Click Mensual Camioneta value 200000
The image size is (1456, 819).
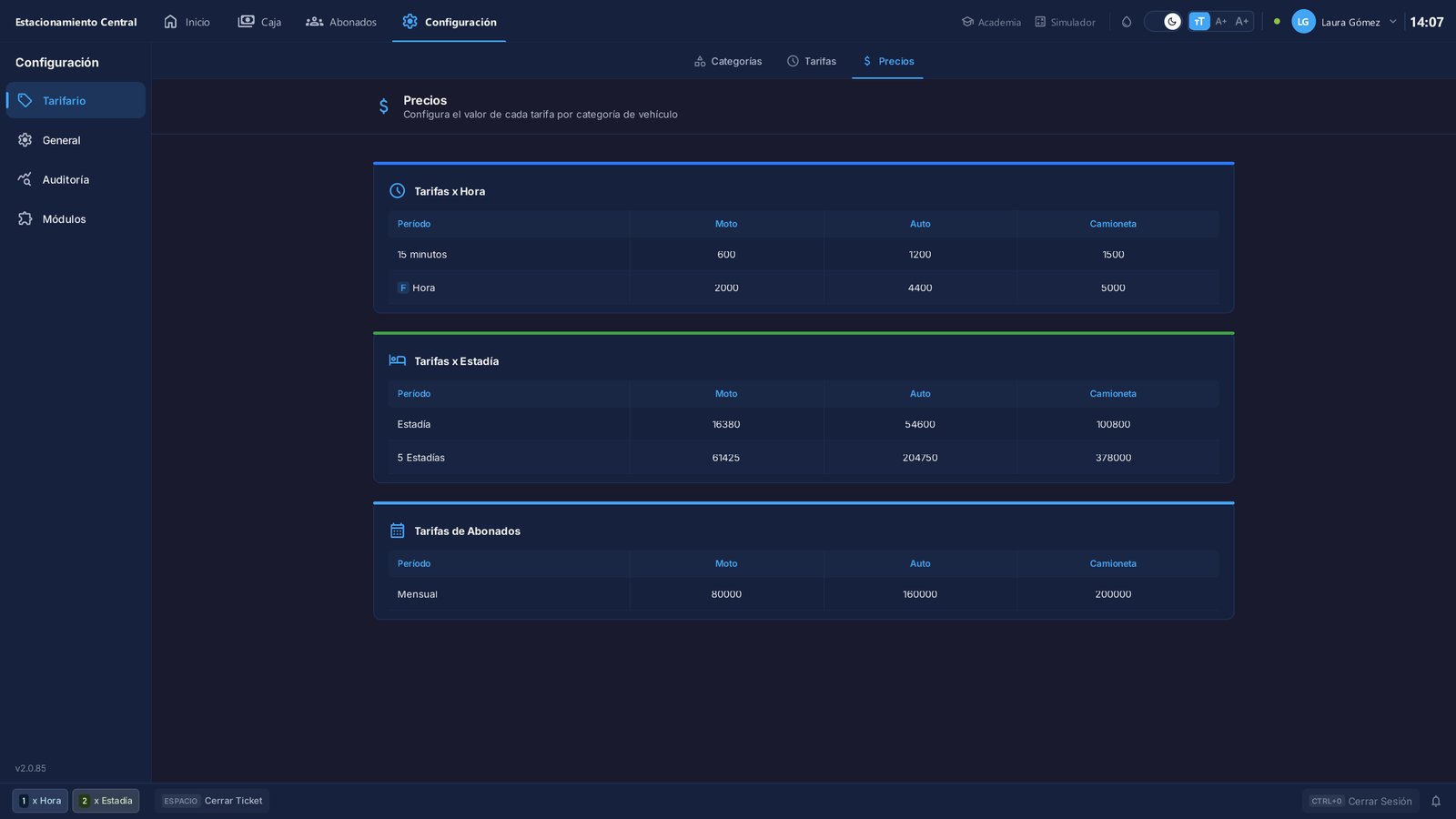coord(1113,594)
